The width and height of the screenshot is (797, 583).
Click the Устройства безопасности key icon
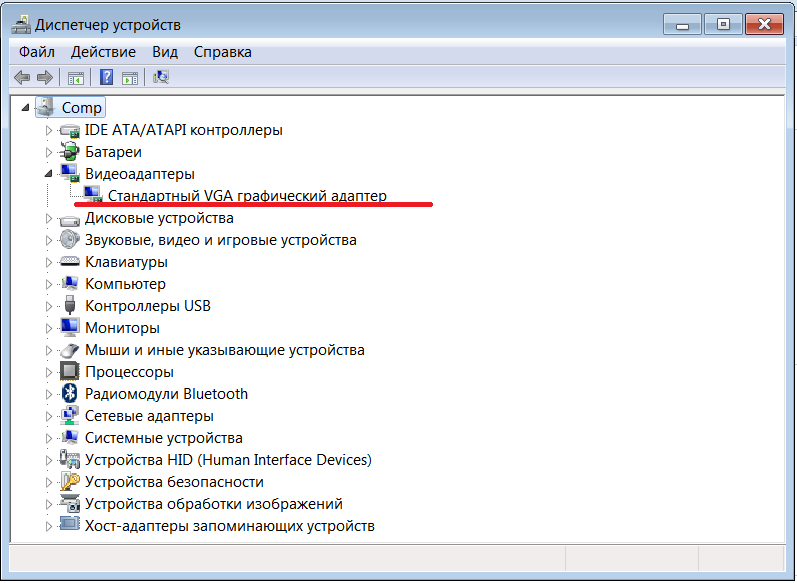(x=70, y=481)
